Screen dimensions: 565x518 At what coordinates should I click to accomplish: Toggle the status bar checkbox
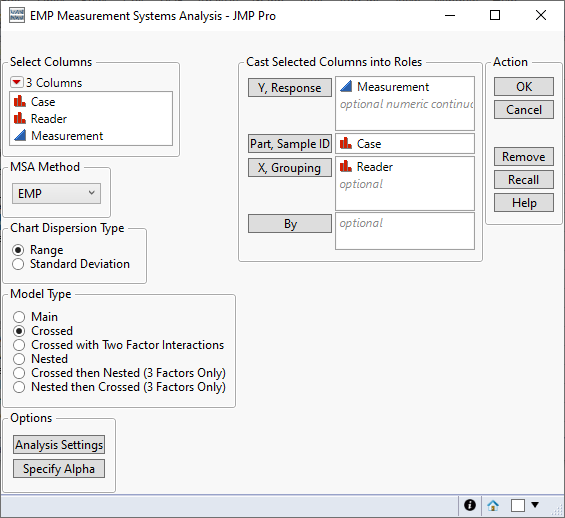pos(518,505)
